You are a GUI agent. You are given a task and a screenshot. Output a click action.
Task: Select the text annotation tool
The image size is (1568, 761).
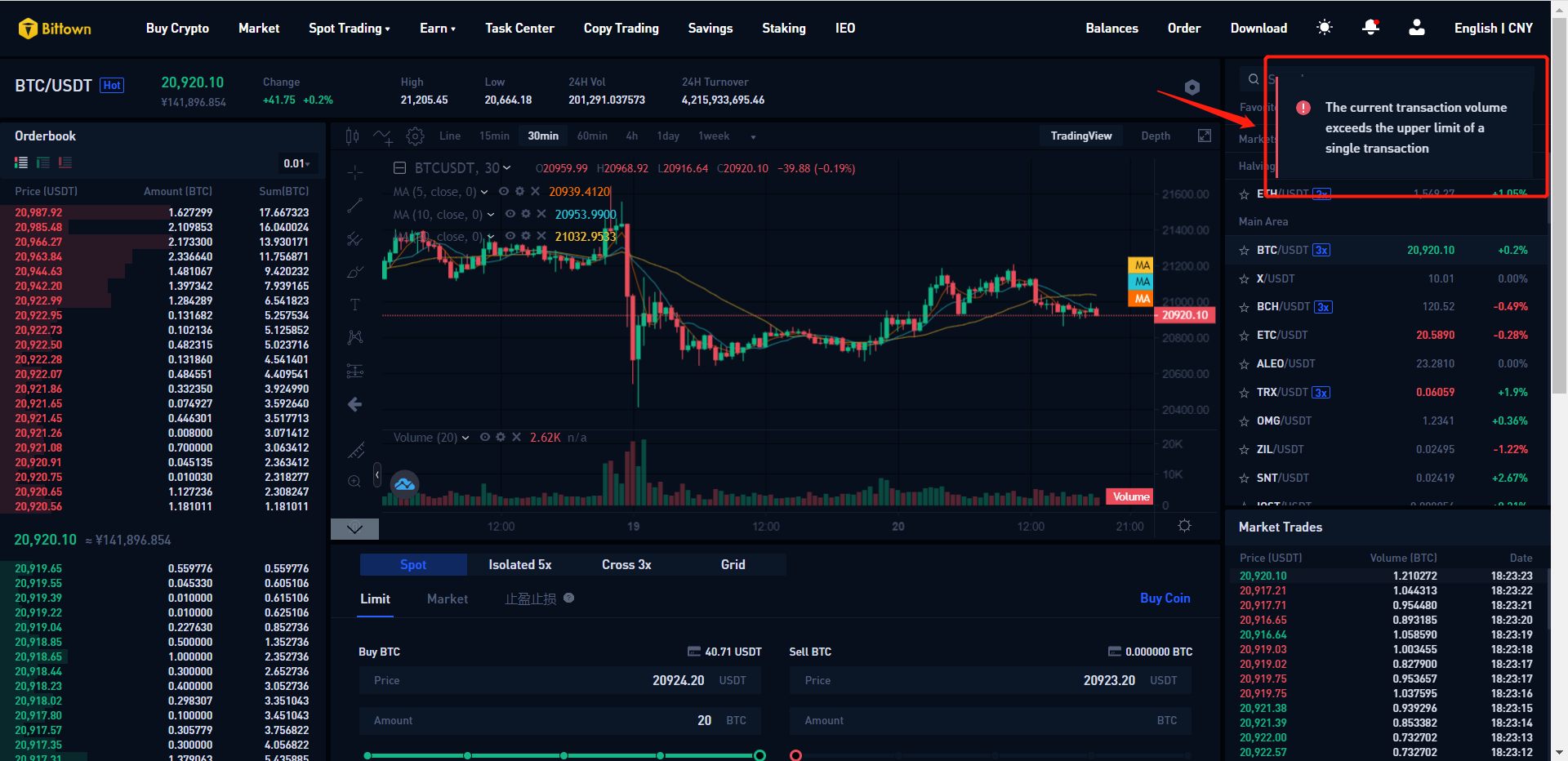[354, 305]
